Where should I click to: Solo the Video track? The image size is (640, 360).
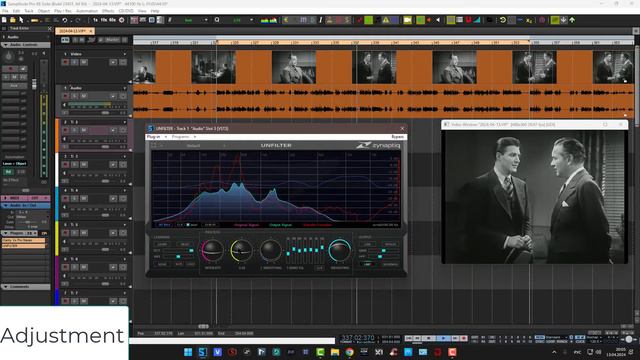point(75,62)
